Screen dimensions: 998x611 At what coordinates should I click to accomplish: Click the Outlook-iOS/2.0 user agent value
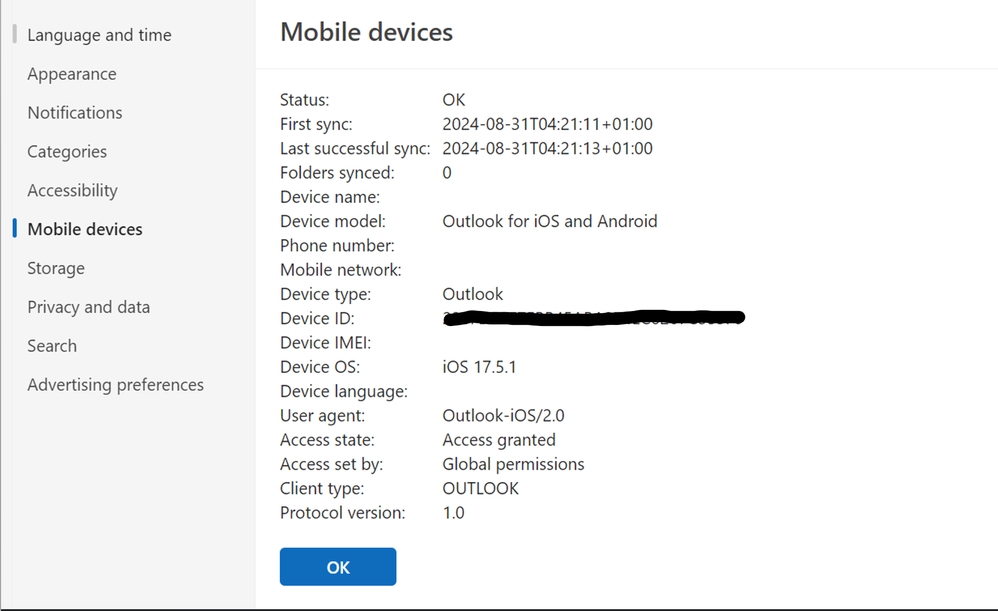pos(508,415)
